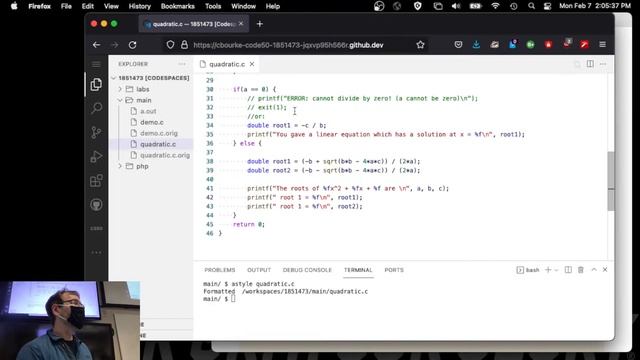Click the editor vertical scrollbar thumb
The width and height of the screenshot is (640, 360).
[x=611, y=181]
